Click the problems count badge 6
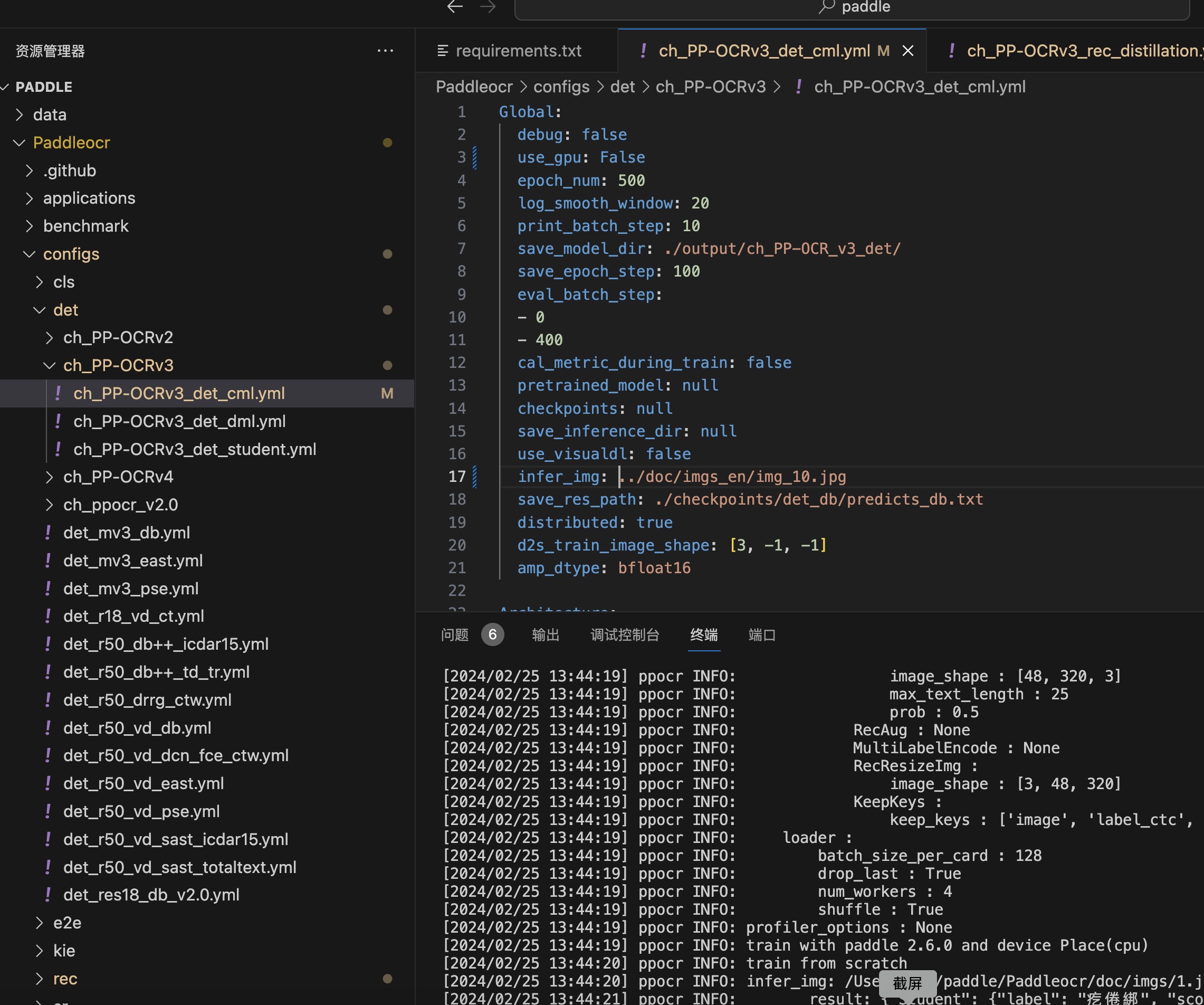 [x=492, y=635]
